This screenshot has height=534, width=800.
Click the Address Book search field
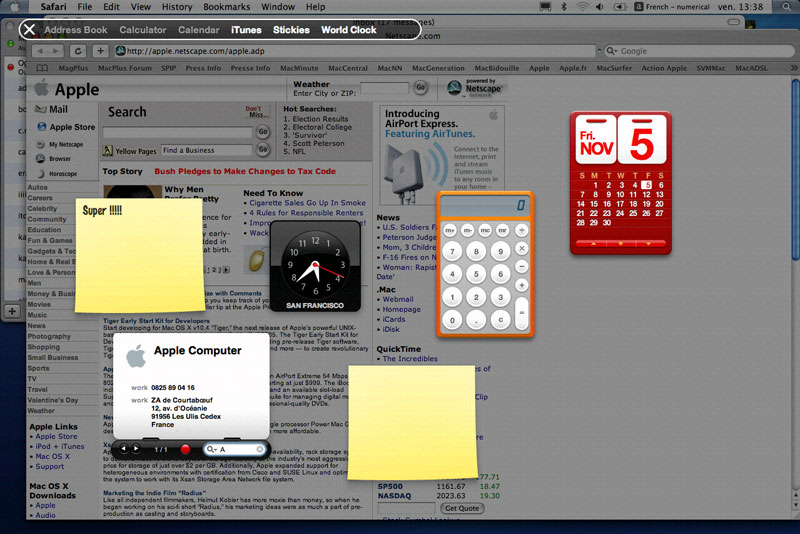(235, 449)
